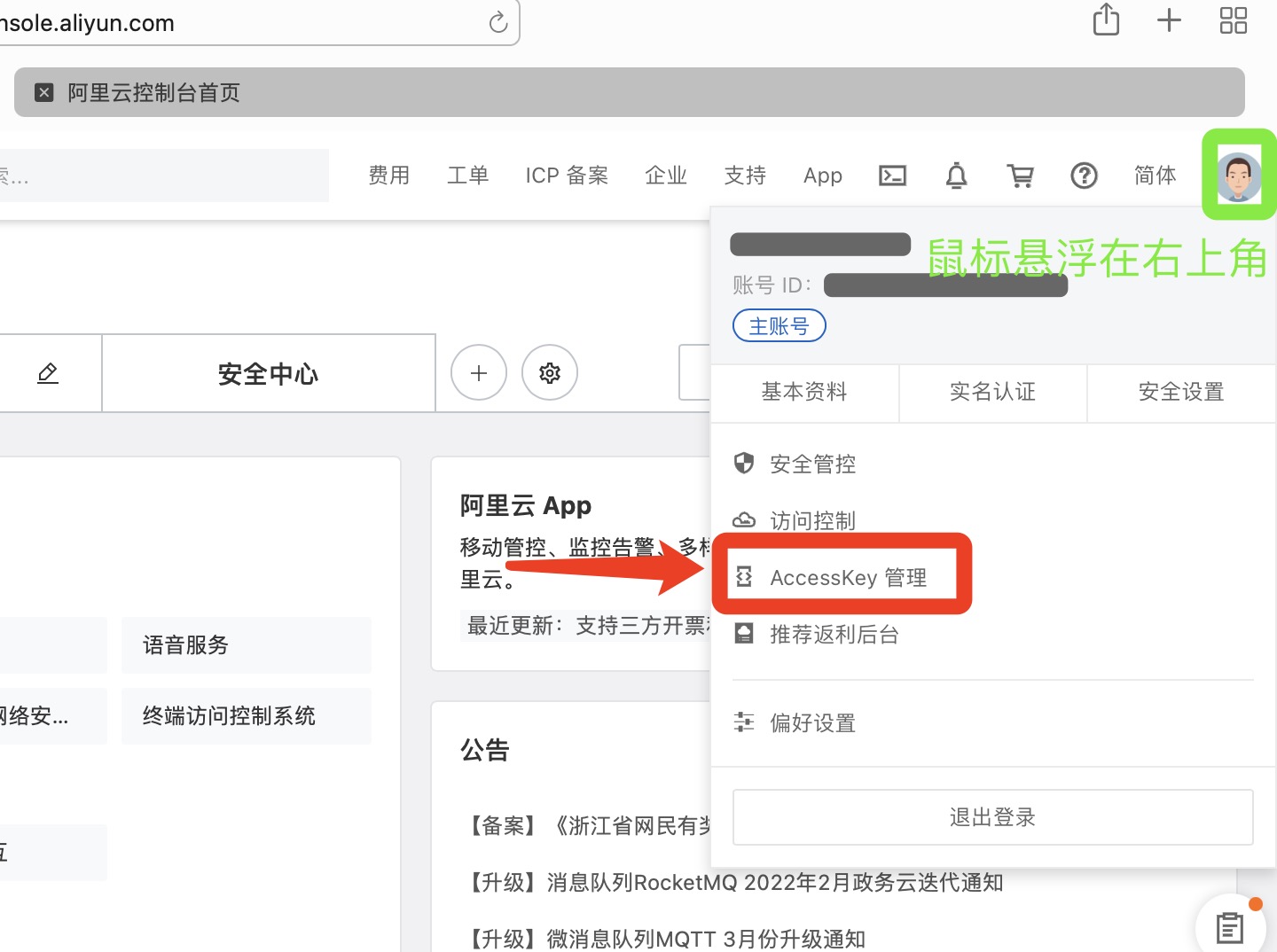This screenshot has height=952, width=1277.
Task: Open the notification bell
Action: coord(956,176)
